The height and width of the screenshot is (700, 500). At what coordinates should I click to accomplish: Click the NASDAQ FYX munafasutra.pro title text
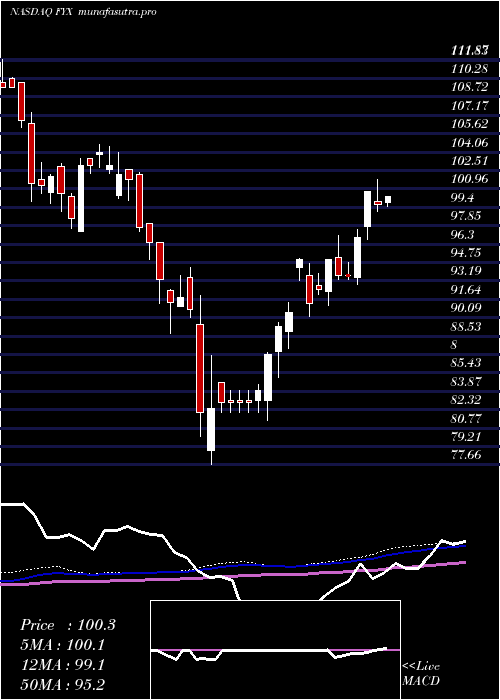83,12
